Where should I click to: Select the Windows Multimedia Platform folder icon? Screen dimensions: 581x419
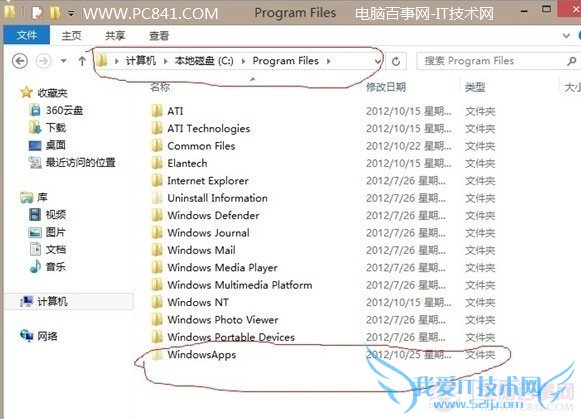pos(157,285)
